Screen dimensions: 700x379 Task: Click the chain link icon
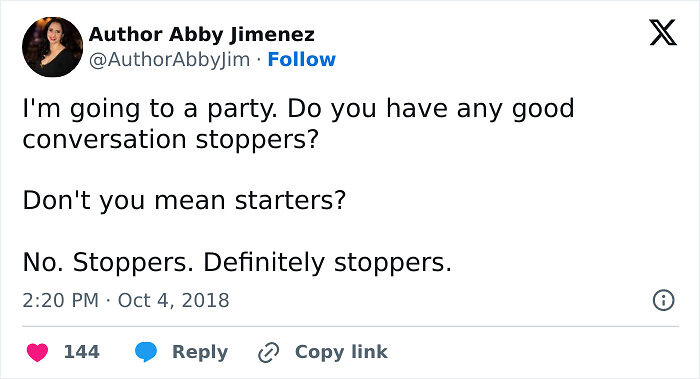point(269,352)
